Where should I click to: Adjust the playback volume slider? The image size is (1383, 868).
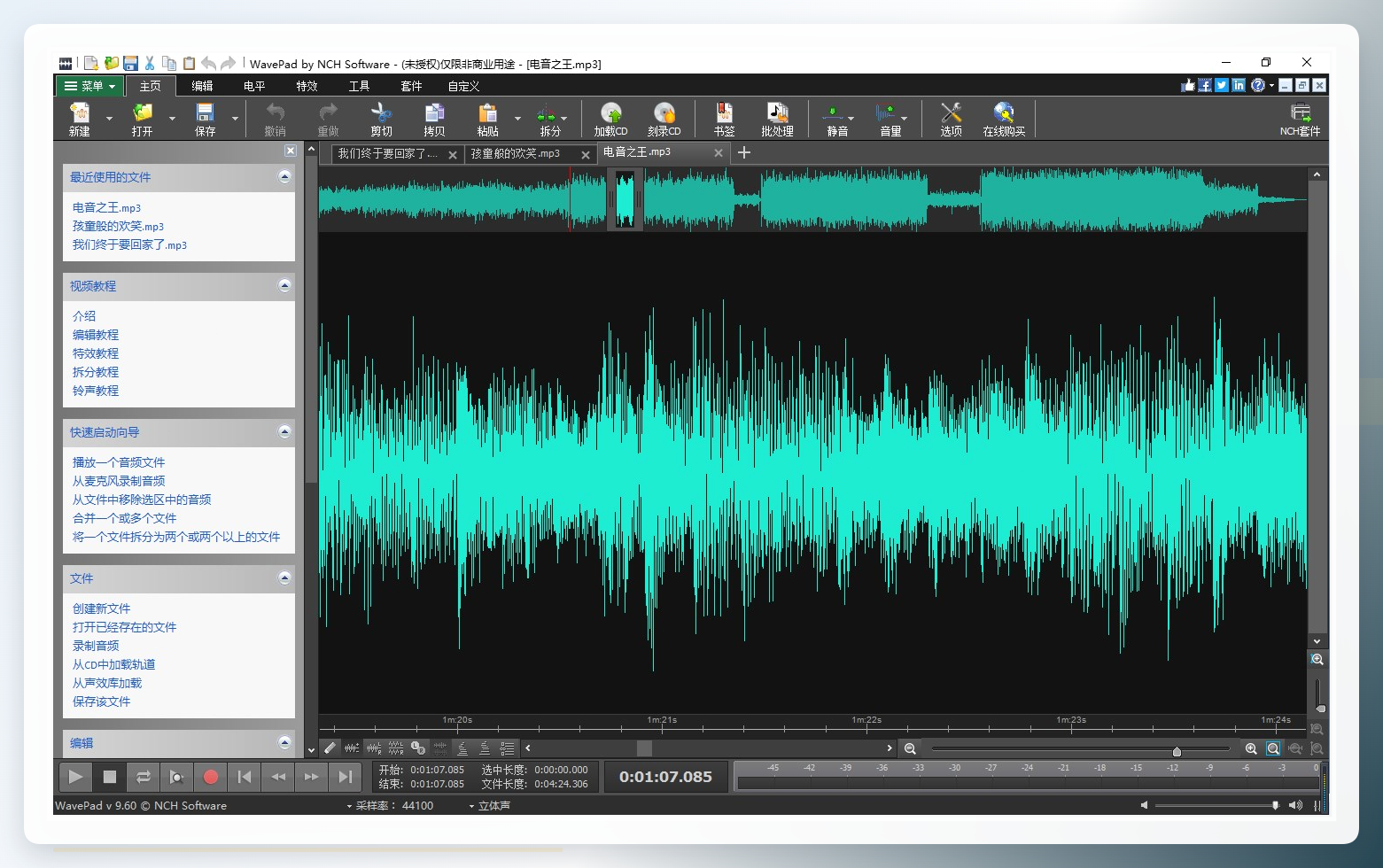point(1276,805)
